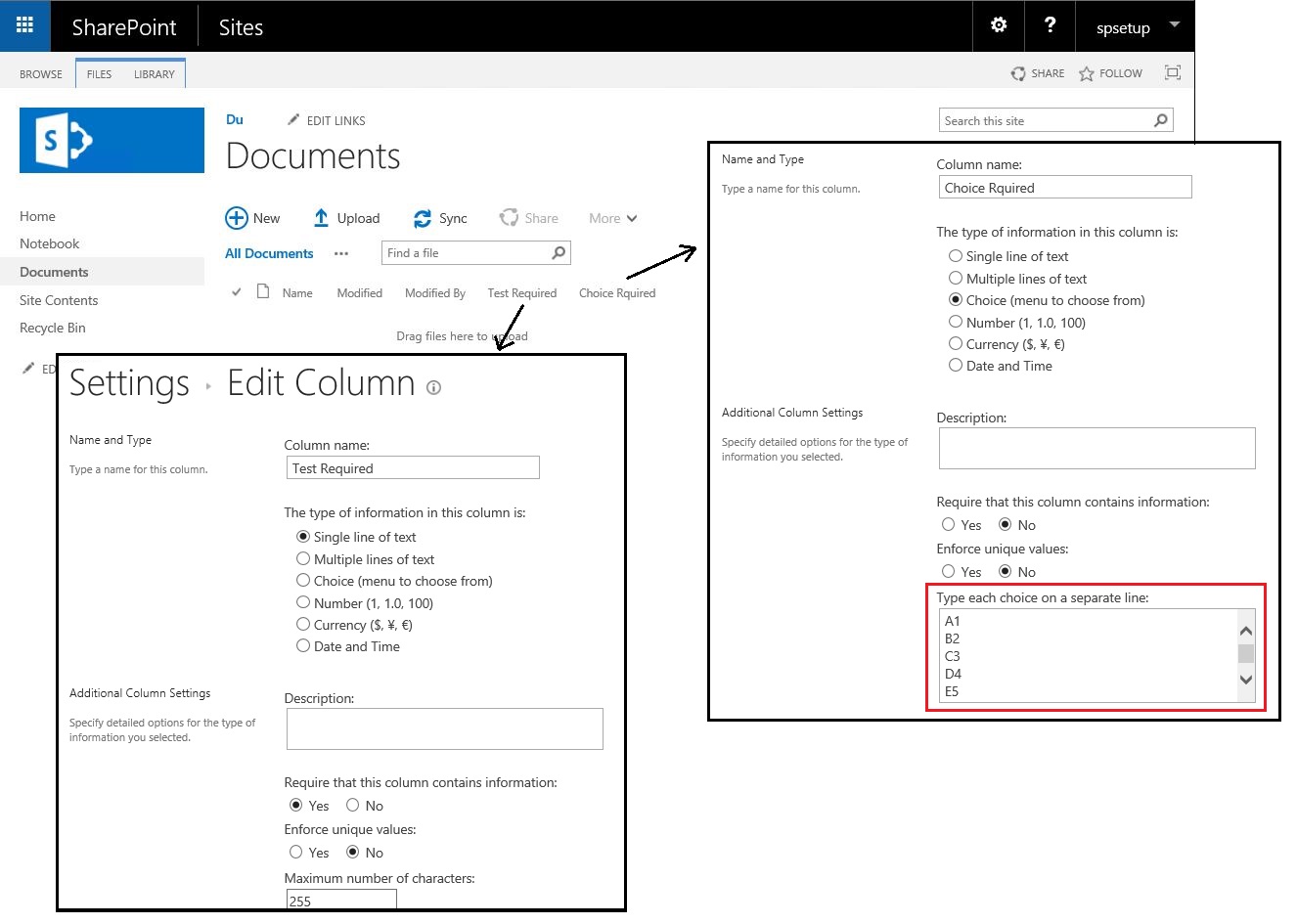Set enforce unique values to Yes in Test Required panel
1297x924 pixels.
point(296,852)
